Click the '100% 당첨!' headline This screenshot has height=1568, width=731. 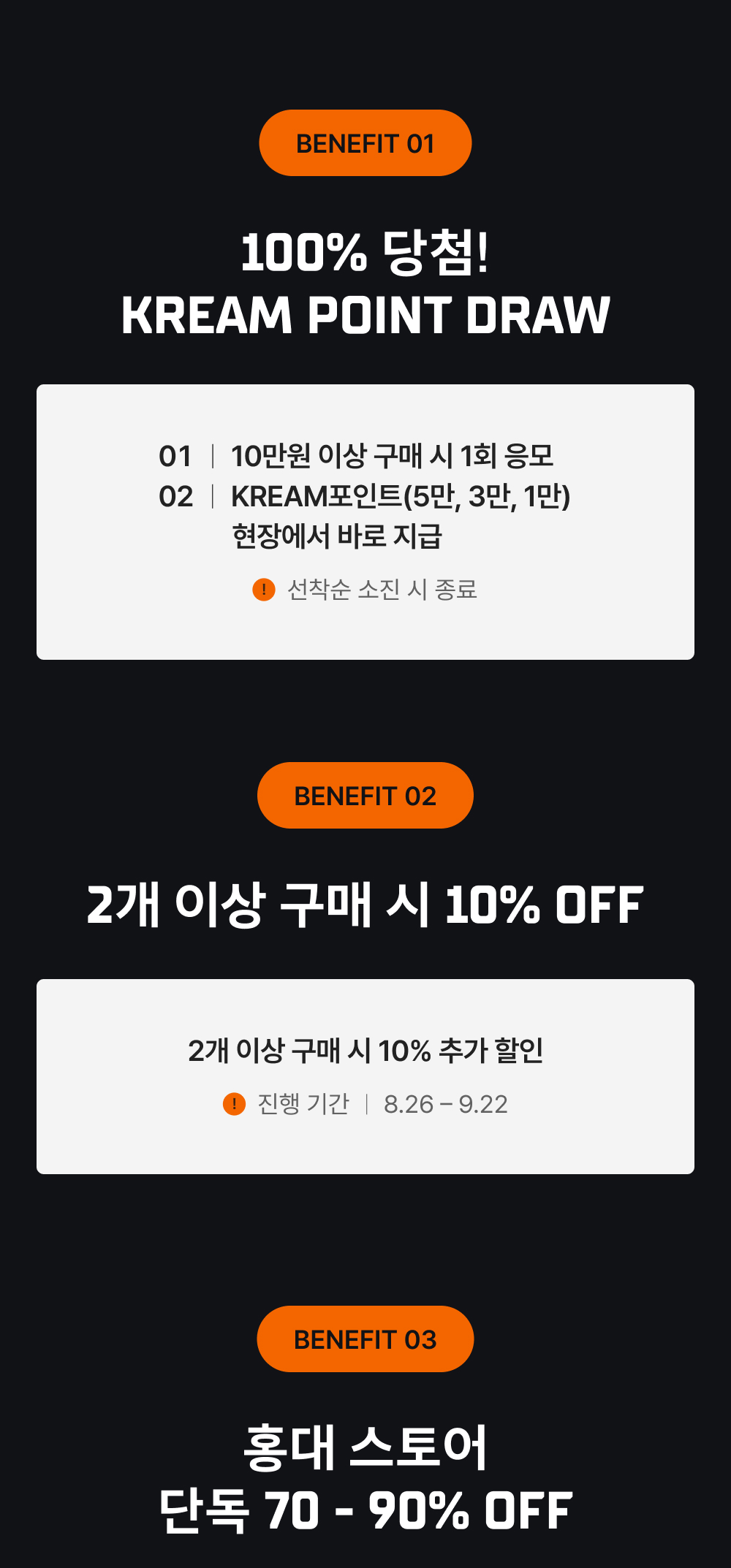pos(365,253)
